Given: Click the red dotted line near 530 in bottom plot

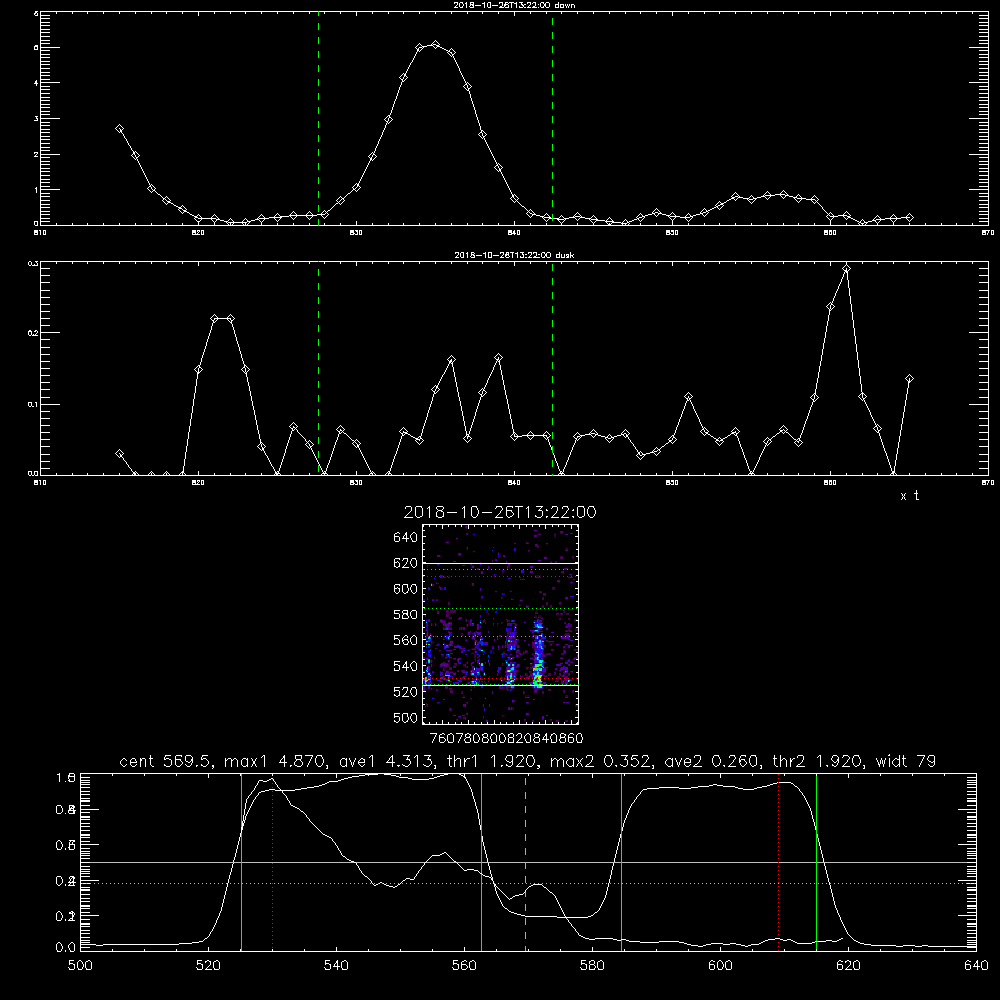Looking at the screenshot, I should [x=272, y=862].
